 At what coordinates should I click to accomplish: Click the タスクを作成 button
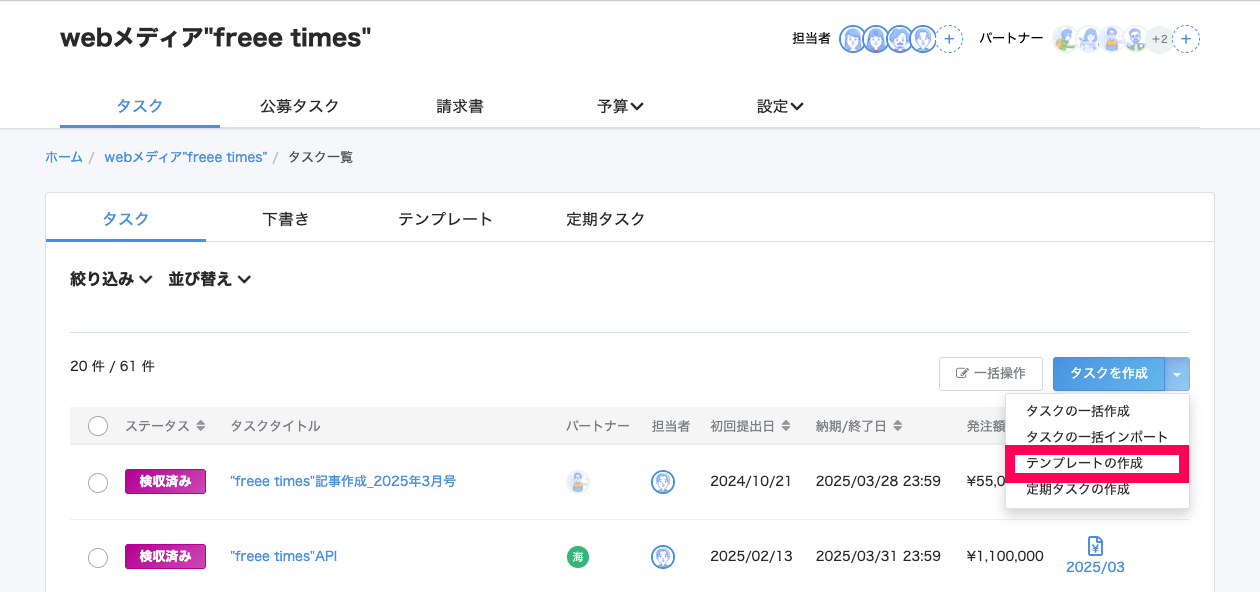[1109, 374]
